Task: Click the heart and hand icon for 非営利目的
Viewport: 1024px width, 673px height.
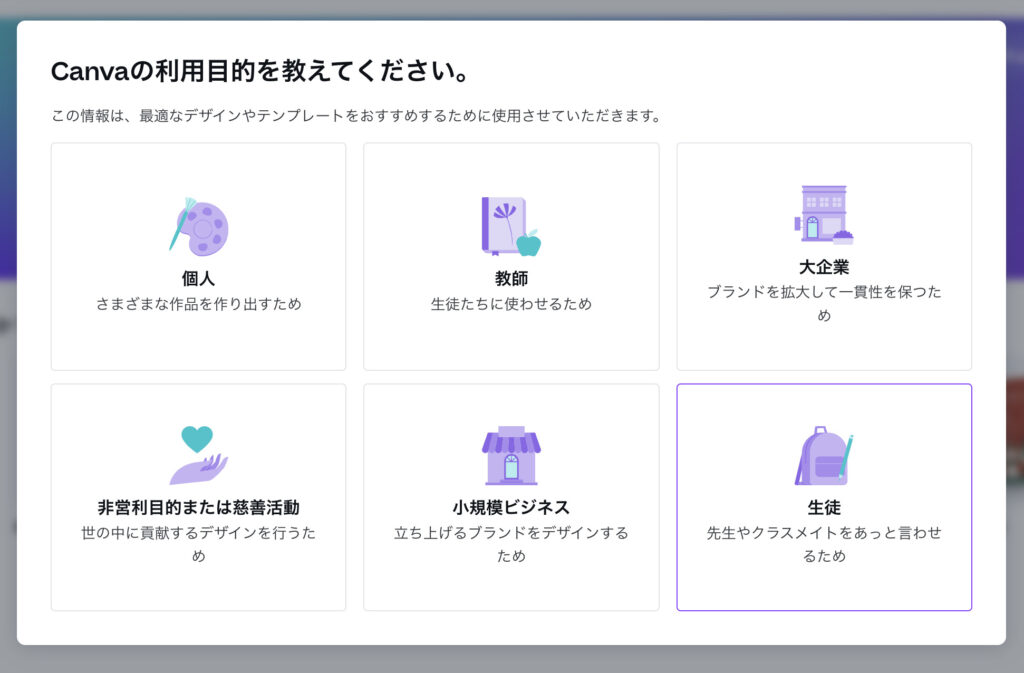Action: 199,455
